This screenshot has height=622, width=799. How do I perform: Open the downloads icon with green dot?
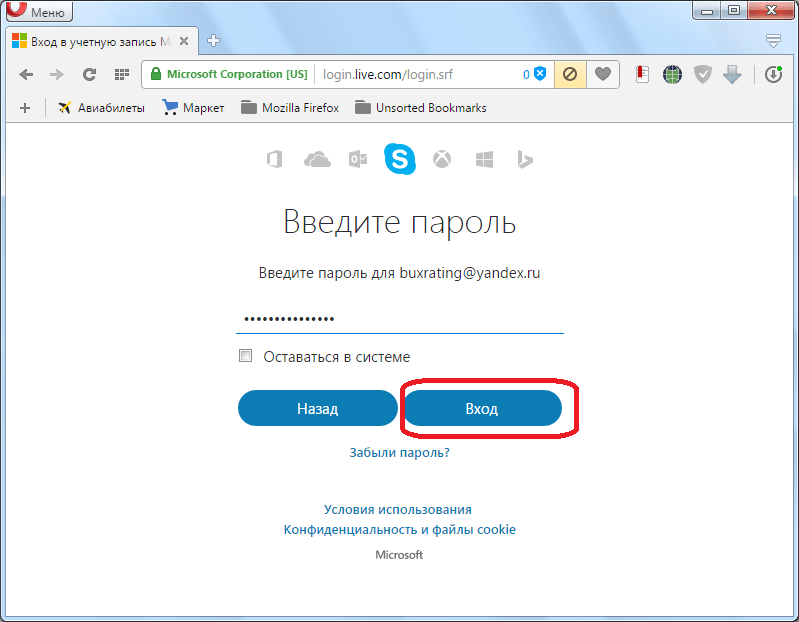774,75
